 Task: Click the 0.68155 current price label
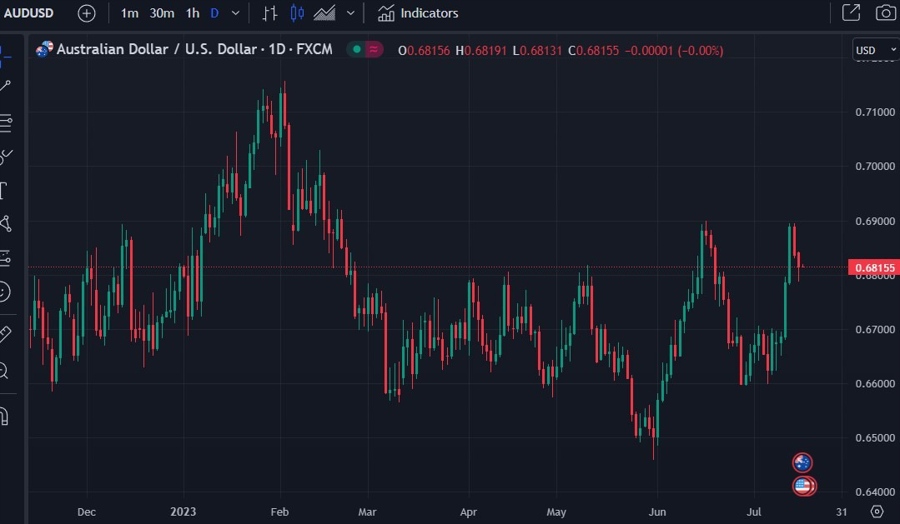tap(874, 267)
